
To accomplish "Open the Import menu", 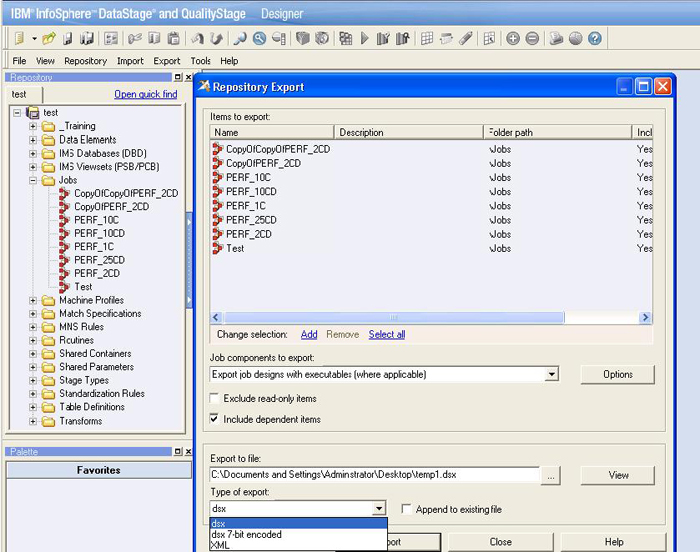I will click(130, 61).
